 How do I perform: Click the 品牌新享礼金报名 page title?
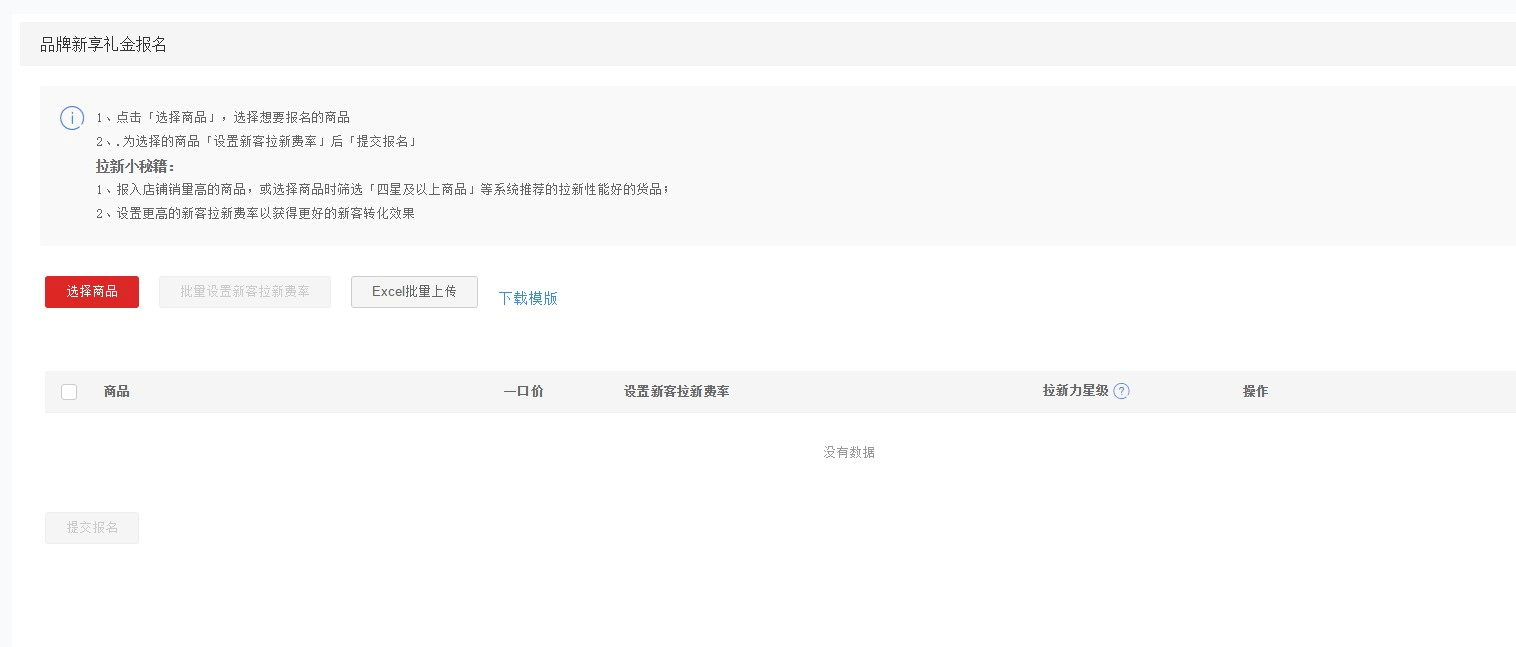click(x=103, y=45)
